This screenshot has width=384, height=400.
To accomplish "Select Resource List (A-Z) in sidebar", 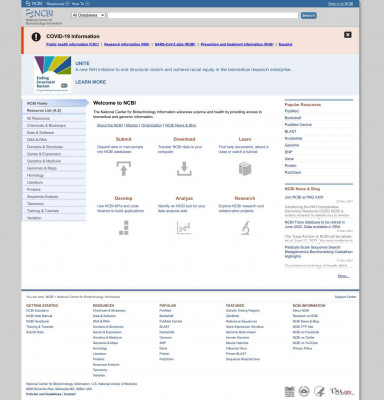I will coord(53,110).
